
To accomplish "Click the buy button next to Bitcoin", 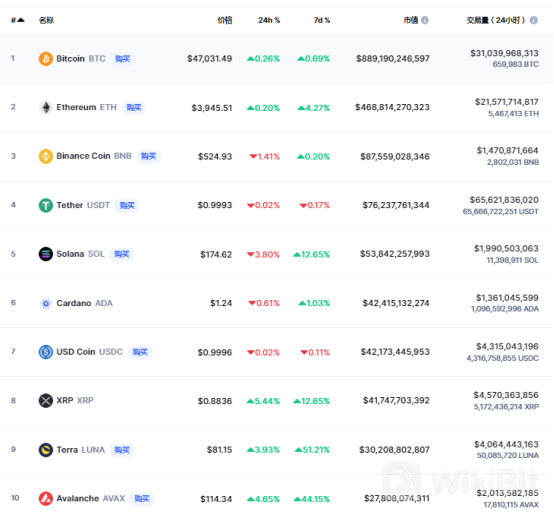I will click(123, 59).
